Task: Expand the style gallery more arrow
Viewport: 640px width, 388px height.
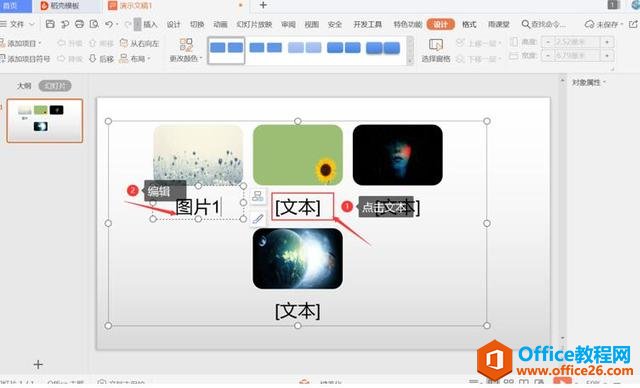Action: click(x=410, y=61)
